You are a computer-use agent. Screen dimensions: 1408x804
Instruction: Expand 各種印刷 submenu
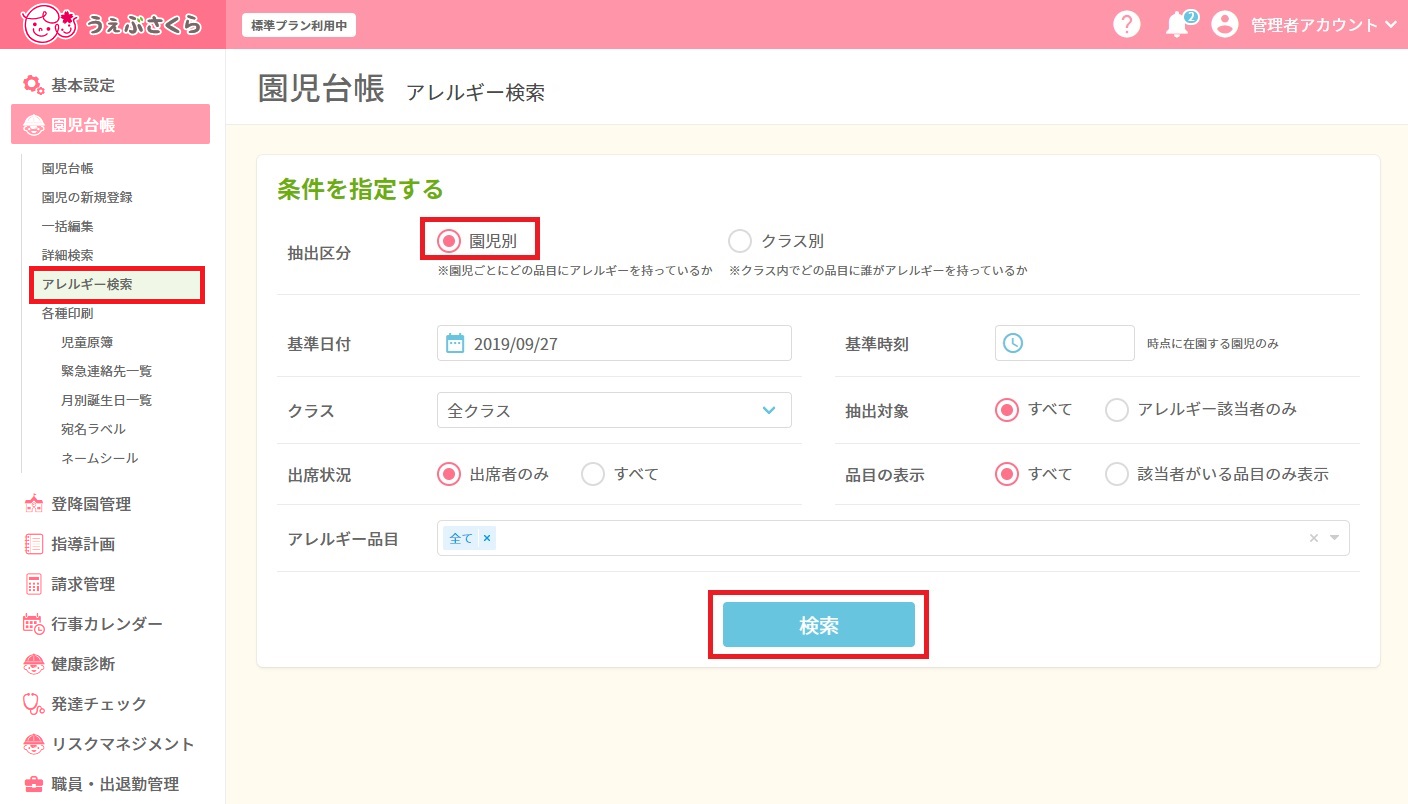pos(67,313)
